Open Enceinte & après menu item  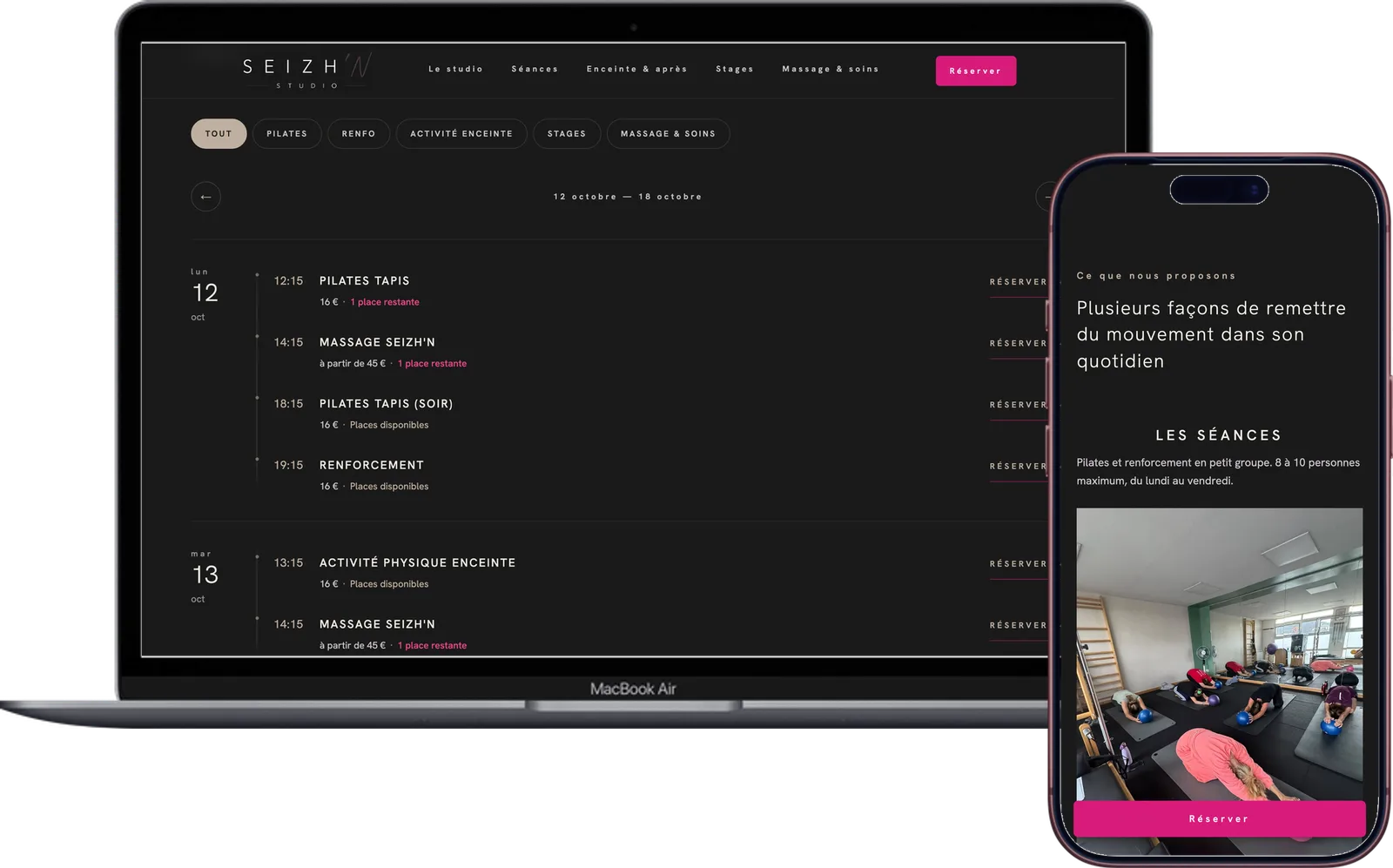click(x=636, y=69)
